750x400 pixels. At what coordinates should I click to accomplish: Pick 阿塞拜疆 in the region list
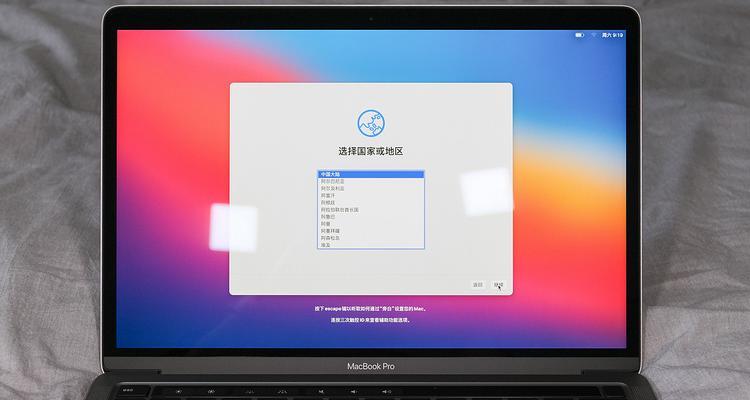371,231
